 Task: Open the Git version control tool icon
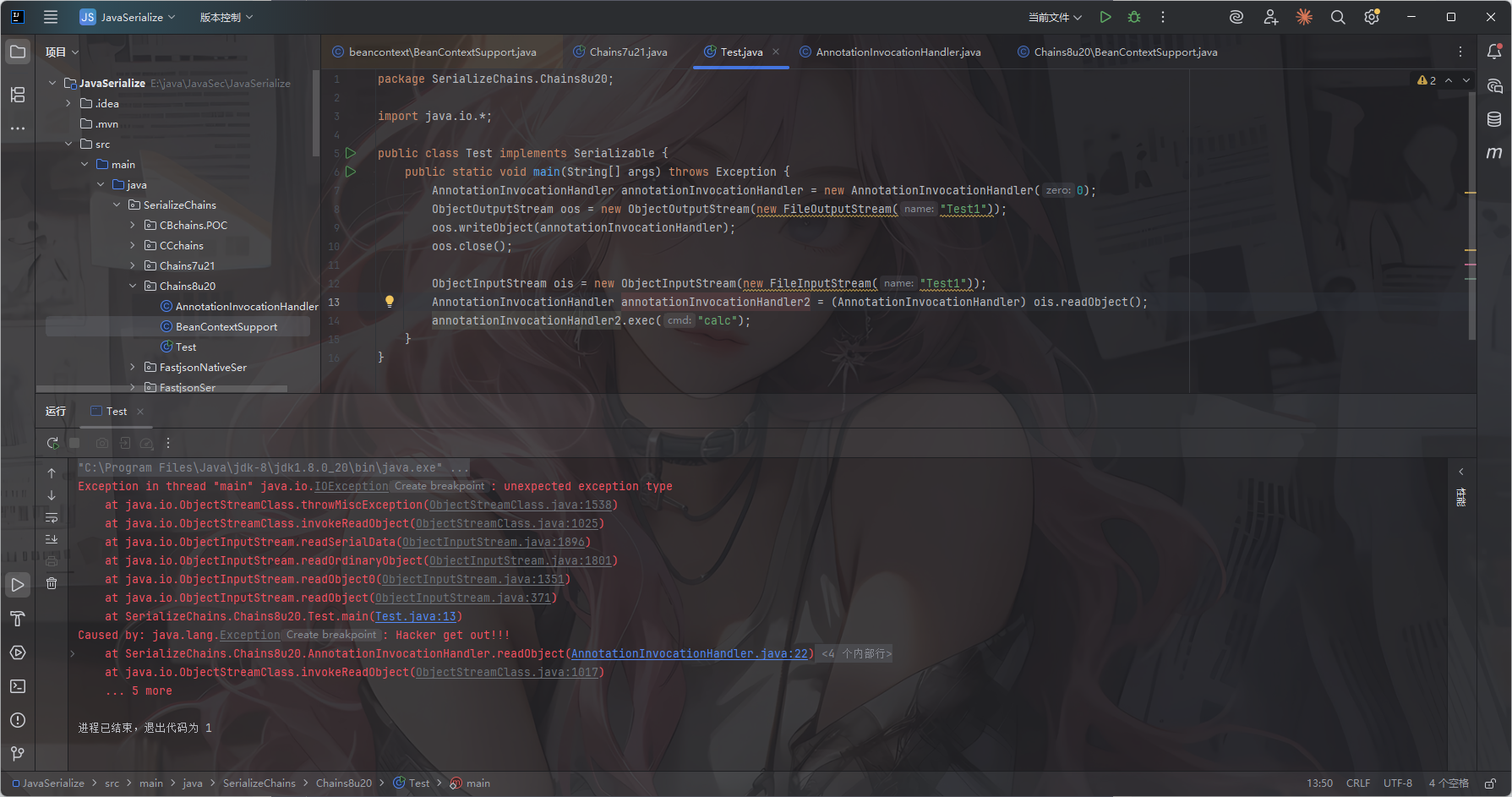tap(18, 753)
